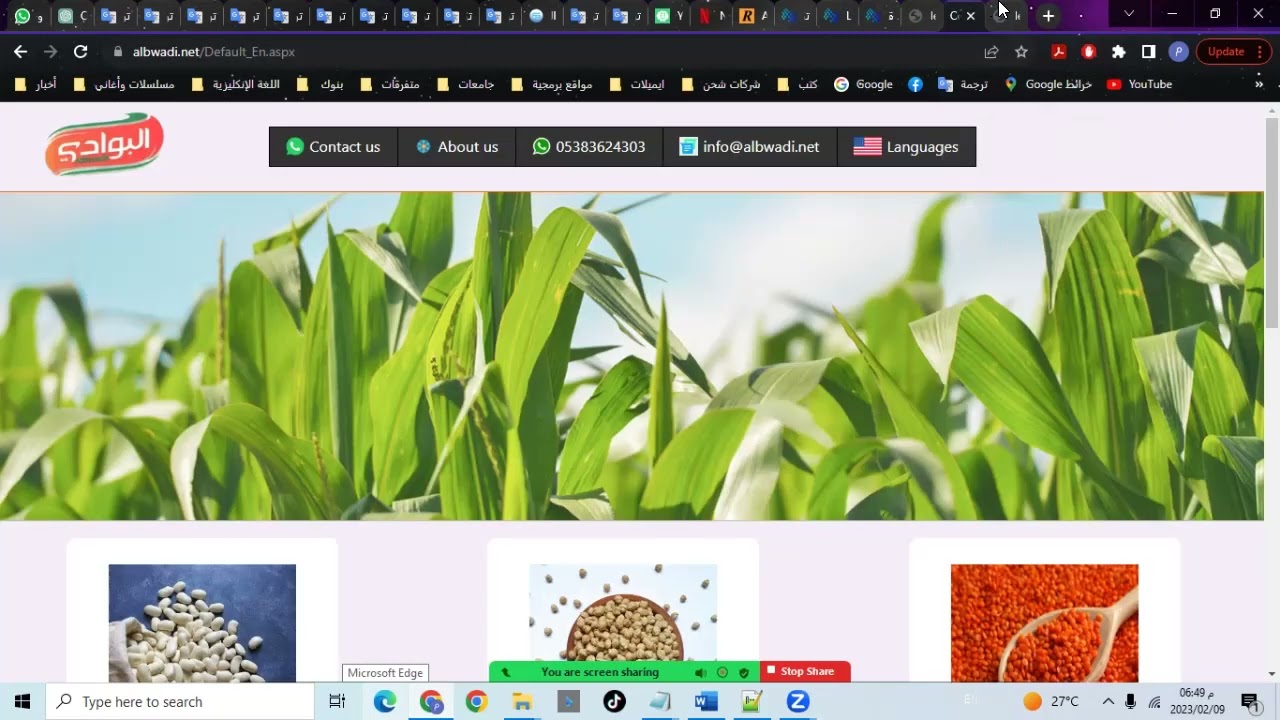
Task: Open the About us menu item
Action: pos(457,147)
